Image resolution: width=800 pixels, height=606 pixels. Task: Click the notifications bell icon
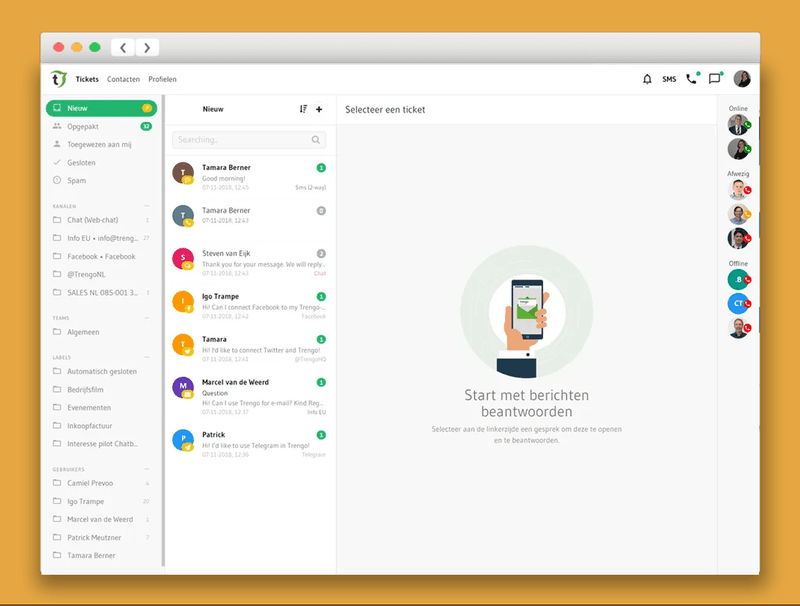647,79
